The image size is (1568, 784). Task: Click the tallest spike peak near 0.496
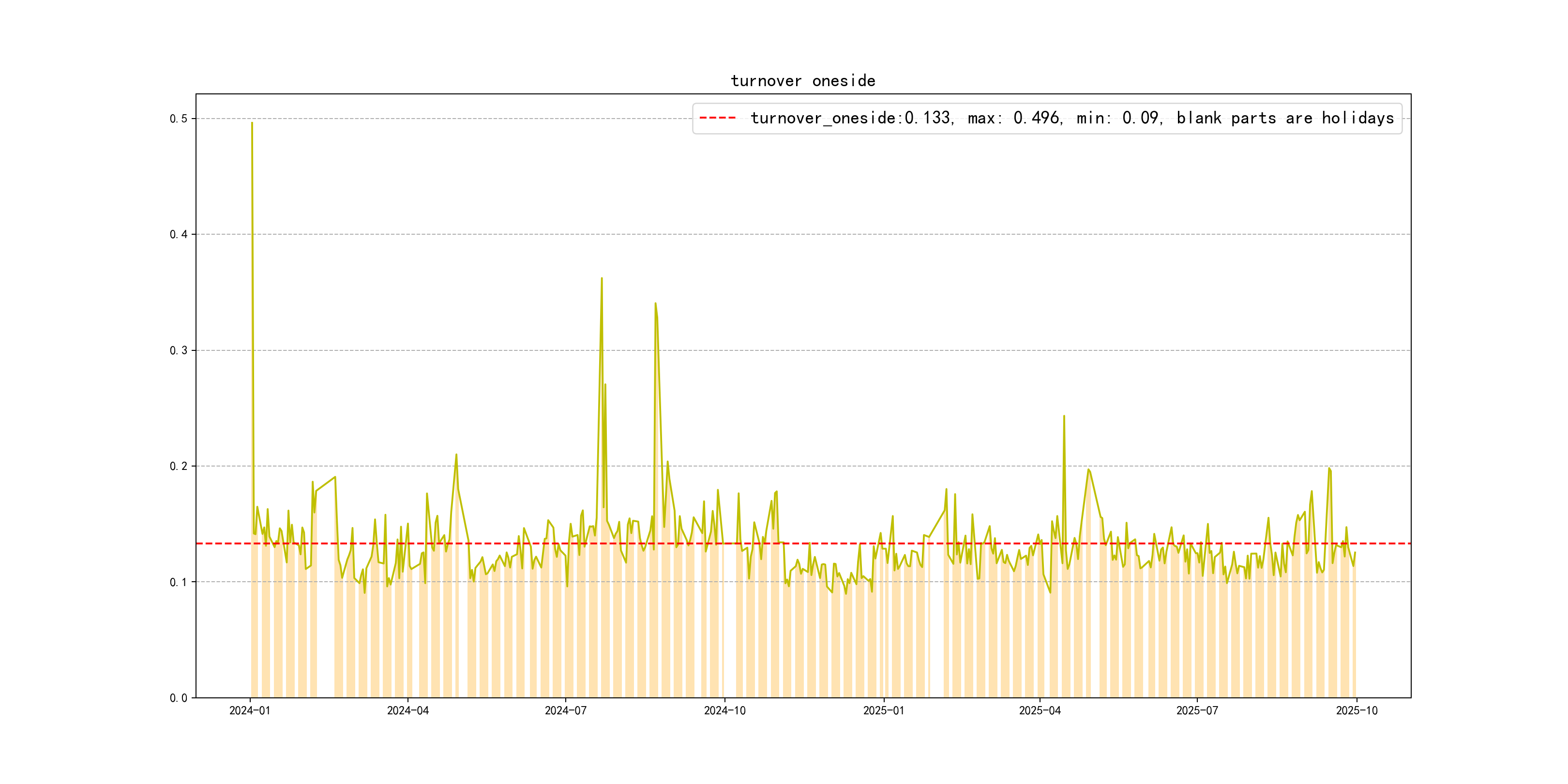(252, 123)
